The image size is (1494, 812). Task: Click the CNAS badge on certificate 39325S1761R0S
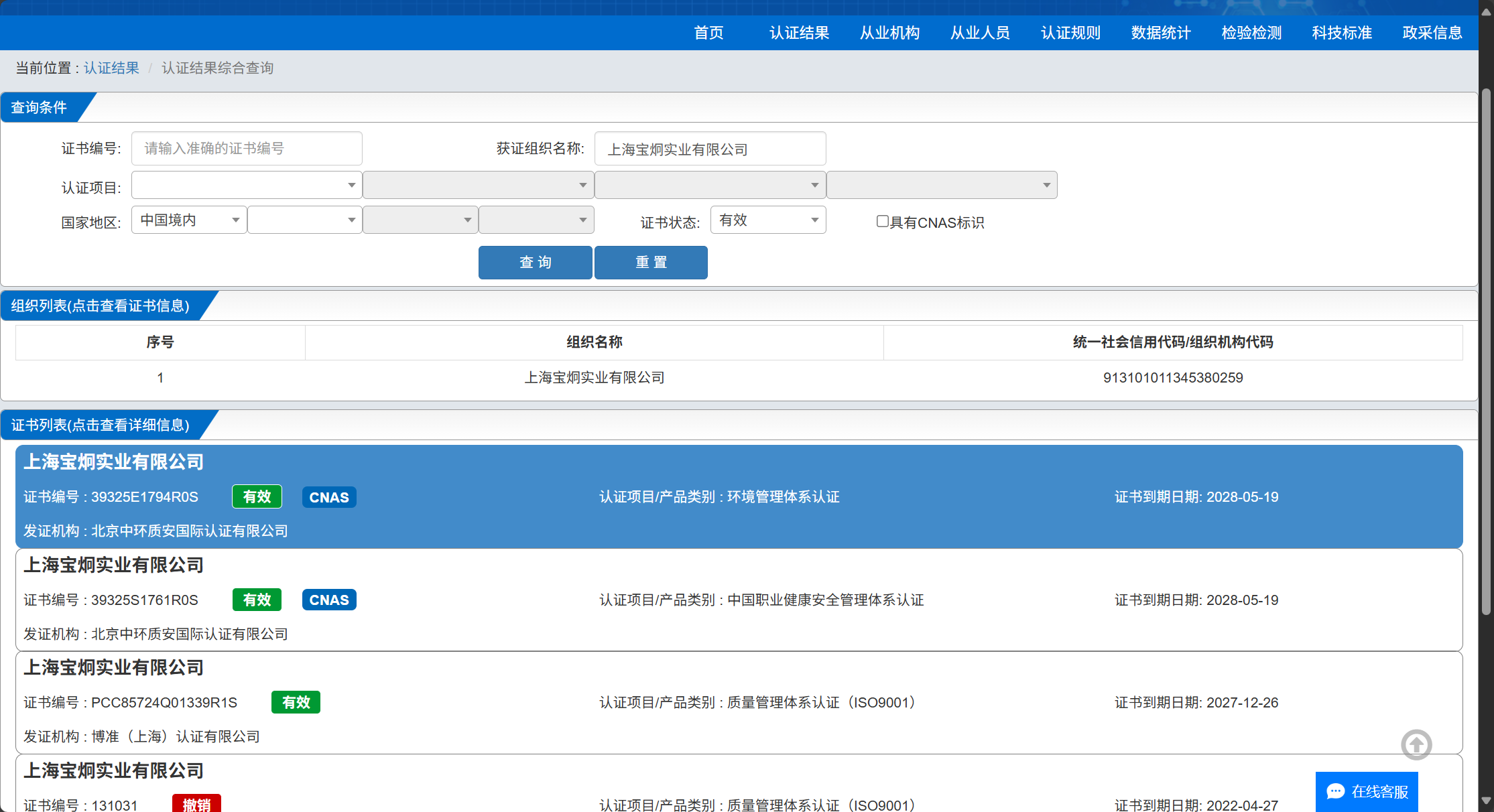(x=328, y=600)
